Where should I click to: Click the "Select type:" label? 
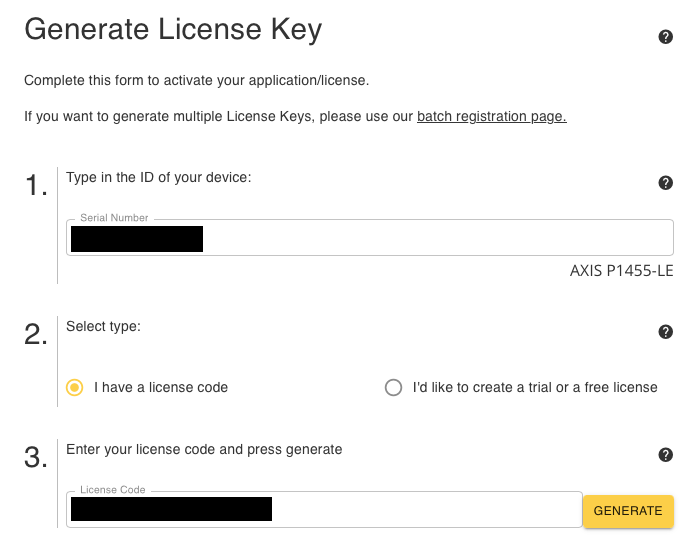(103, 326)
